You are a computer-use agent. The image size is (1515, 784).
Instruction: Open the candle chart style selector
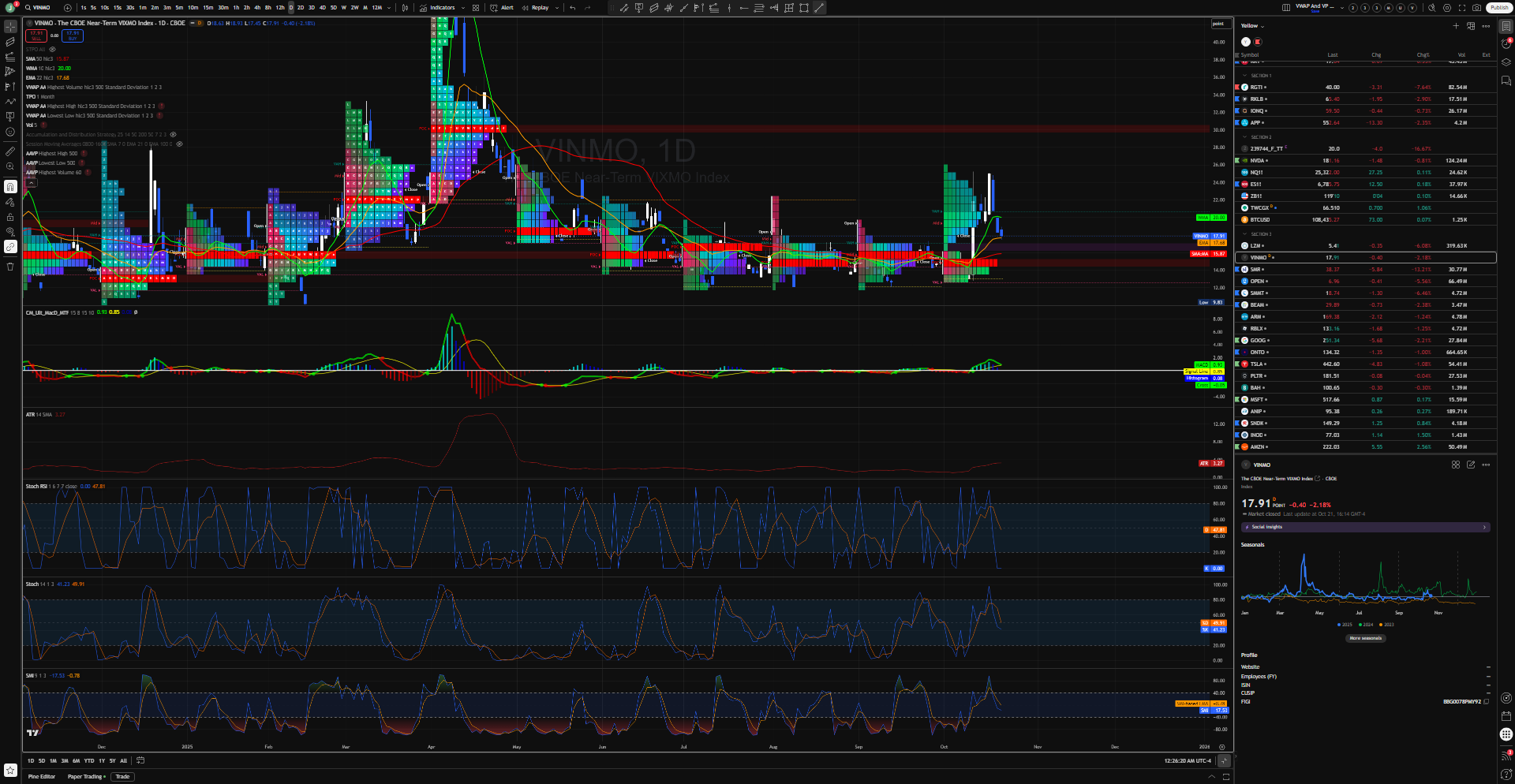tap(406, 8)
